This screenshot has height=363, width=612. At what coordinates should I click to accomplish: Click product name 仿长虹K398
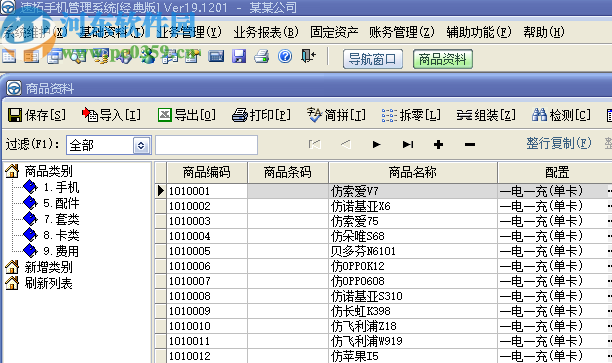[360, 311]
